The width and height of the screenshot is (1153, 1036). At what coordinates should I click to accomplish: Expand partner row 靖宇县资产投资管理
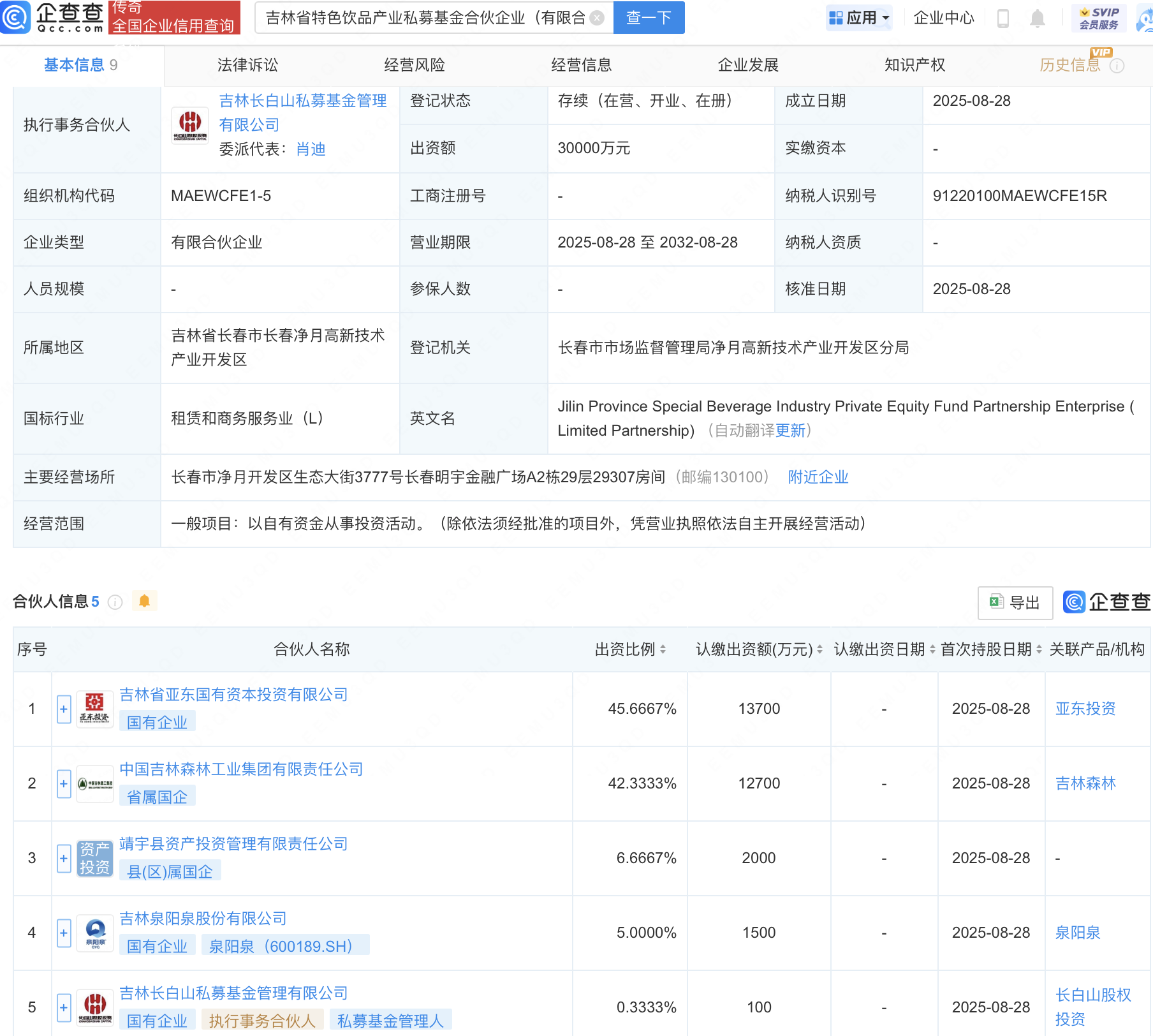tap(64, 859)
